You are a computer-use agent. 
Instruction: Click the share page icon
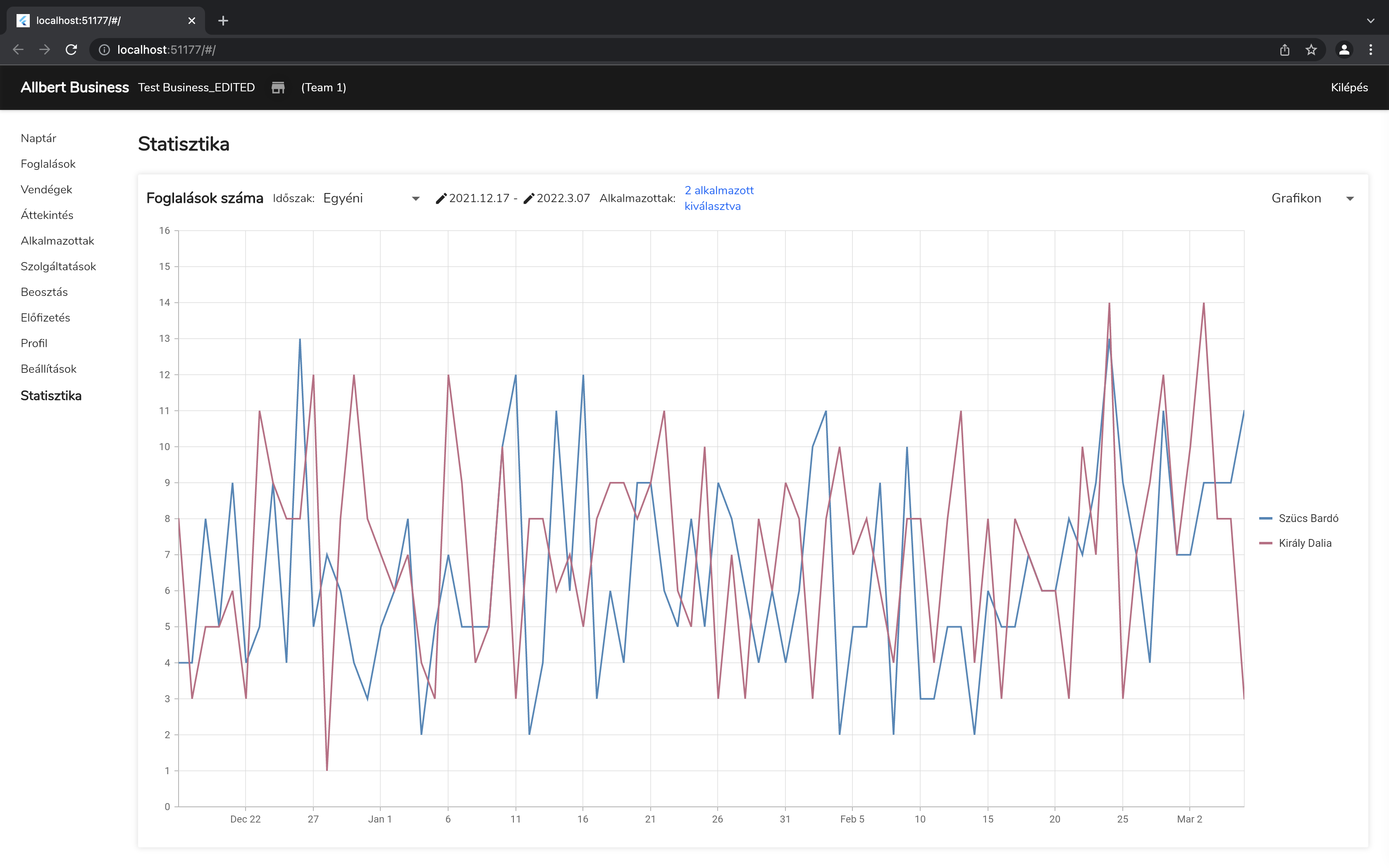[1284, 50]
